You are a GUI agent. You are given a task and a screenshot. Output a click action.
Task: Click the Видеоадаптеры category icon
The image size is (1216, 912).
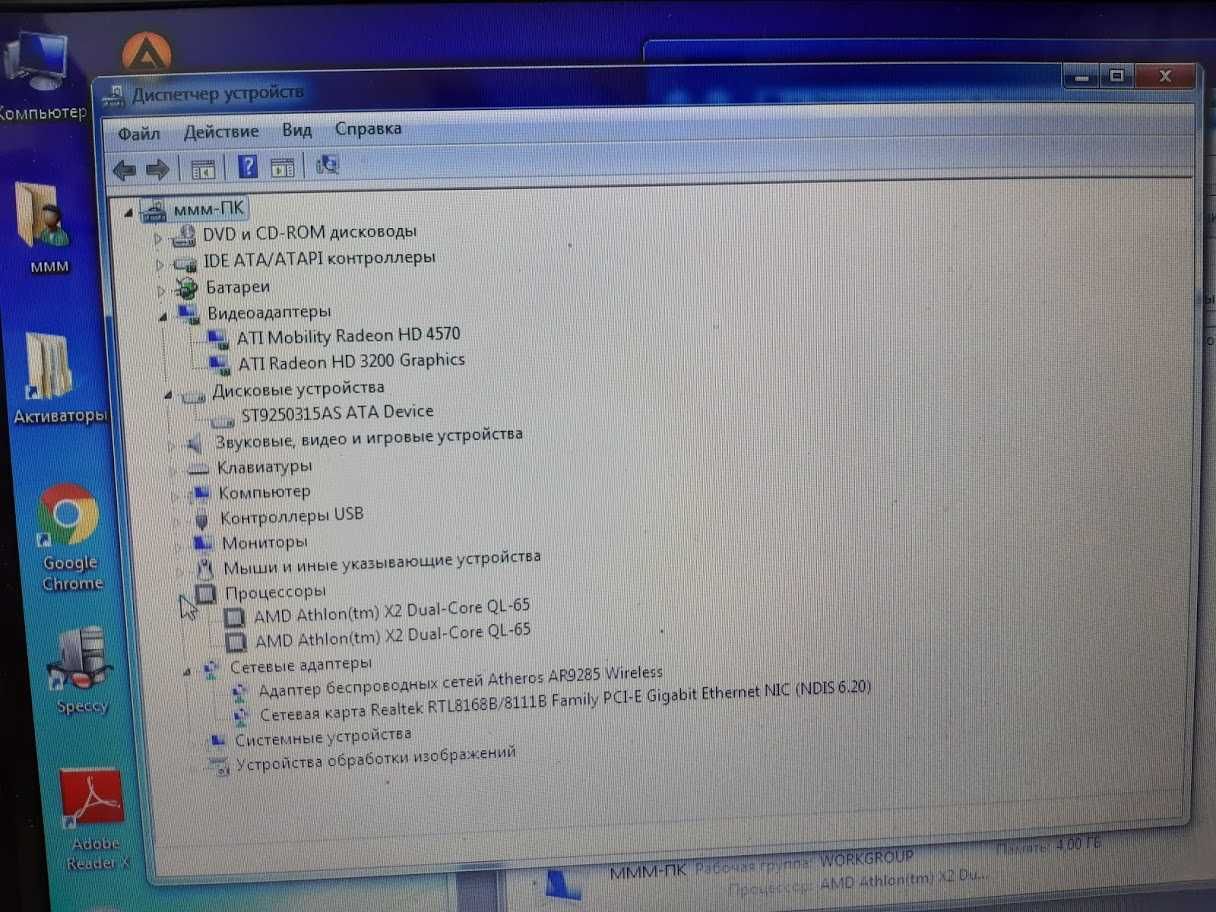click(x=189, y=314)
